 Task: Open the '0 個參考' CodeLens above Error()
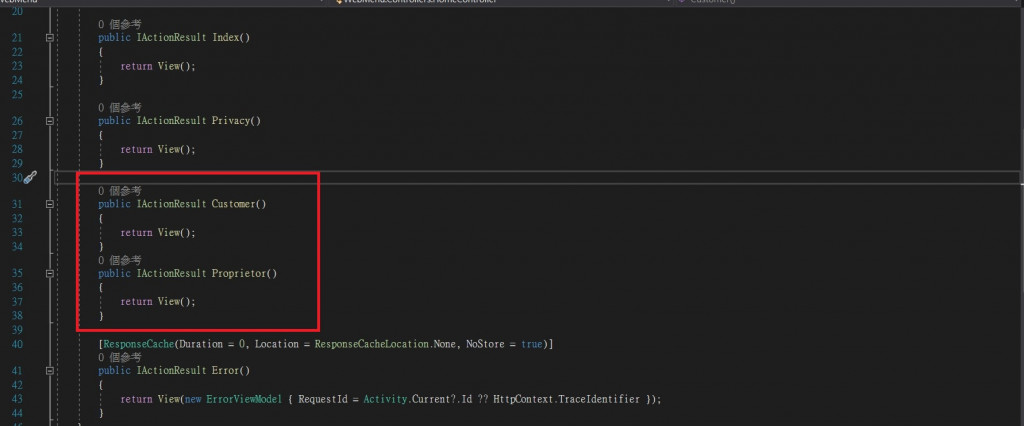tap(120, 357)
